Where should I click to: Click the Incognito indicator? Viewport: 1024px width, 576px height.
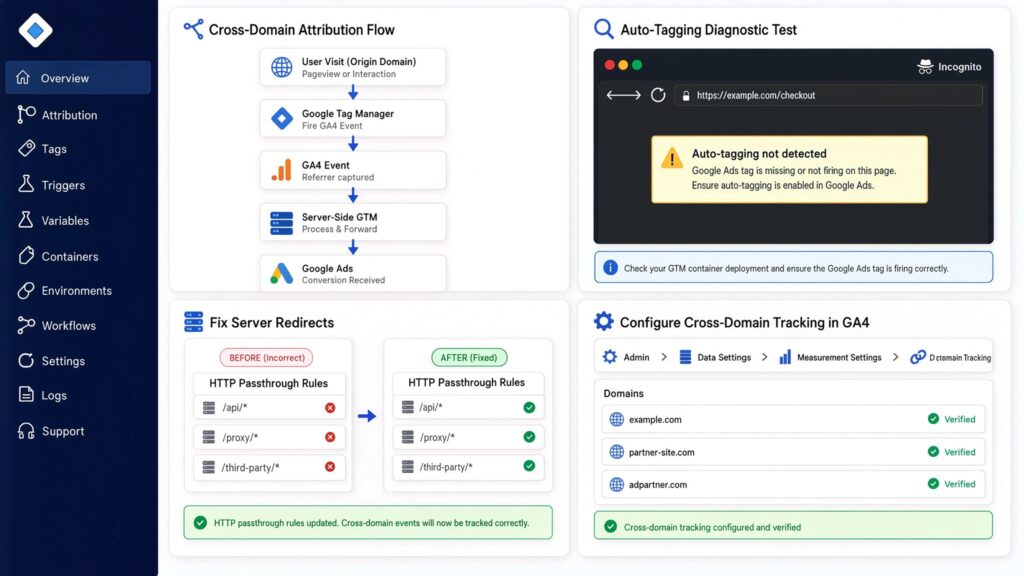pyautogui.click(x=949, y=66)
